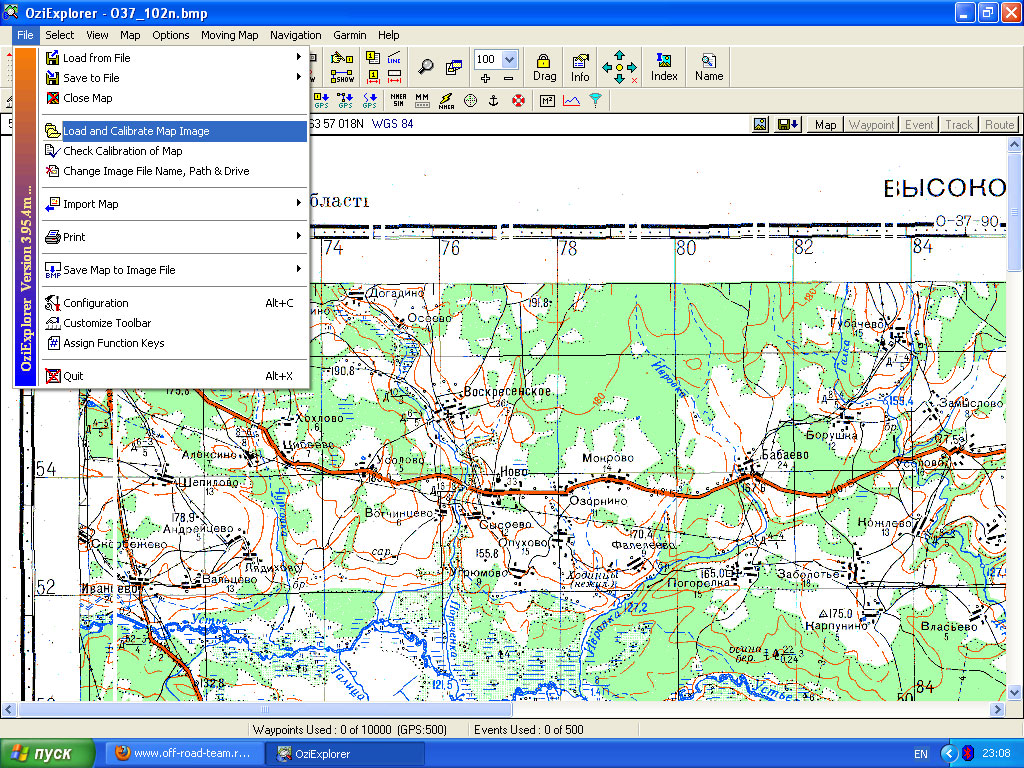
Task: Click the Name search button
Action: point(709,67)
